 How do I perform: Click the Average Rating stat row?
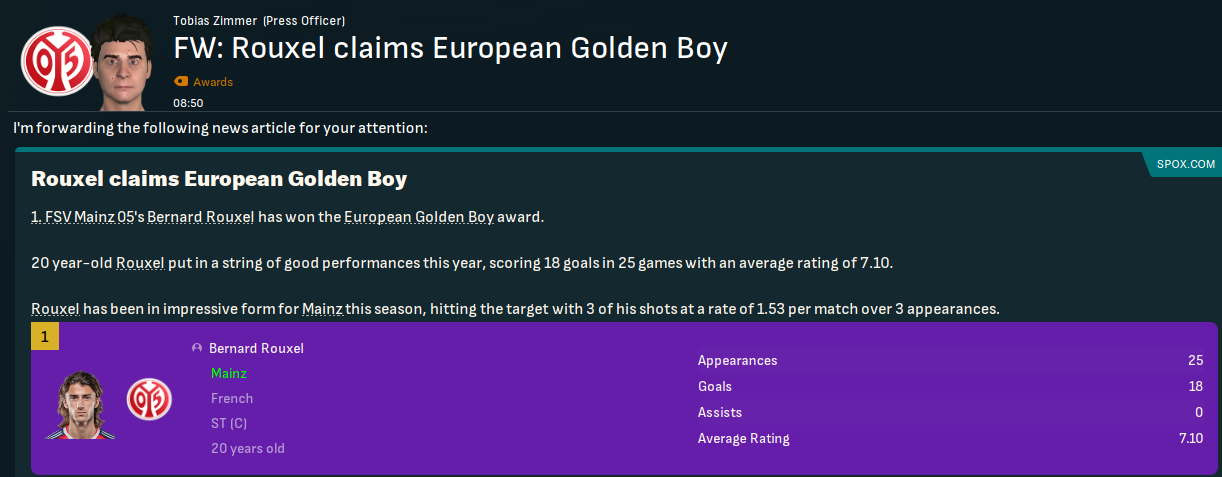[x=950, y=438]
